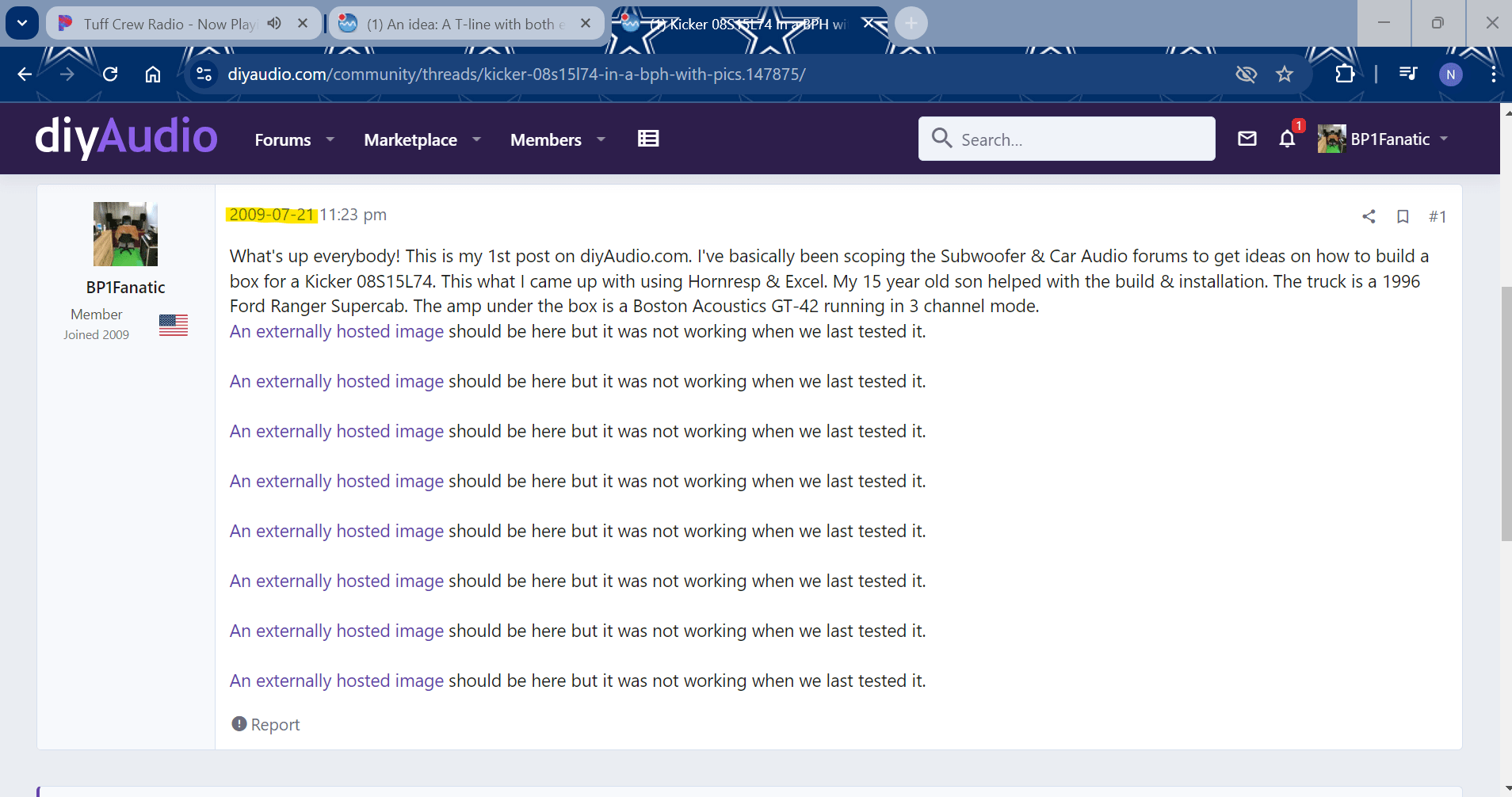Mute the Tuff Crew Radio tab audio
This screenshot has height=797, width=1512.
pyautogui.click(x=274, y=24)
